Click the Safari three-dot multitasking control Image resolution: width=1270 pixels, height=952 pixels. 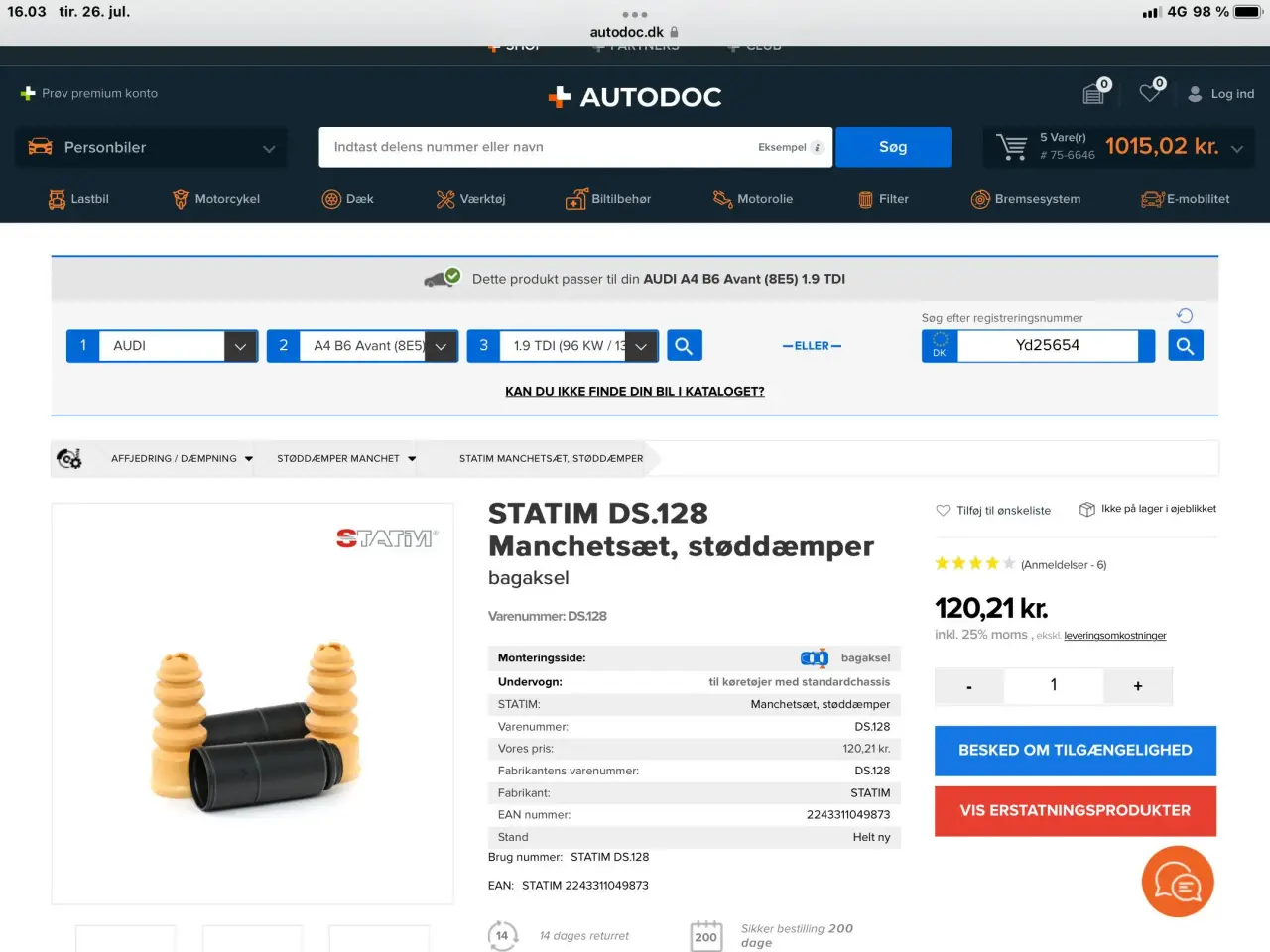click(x=635, y=14)
